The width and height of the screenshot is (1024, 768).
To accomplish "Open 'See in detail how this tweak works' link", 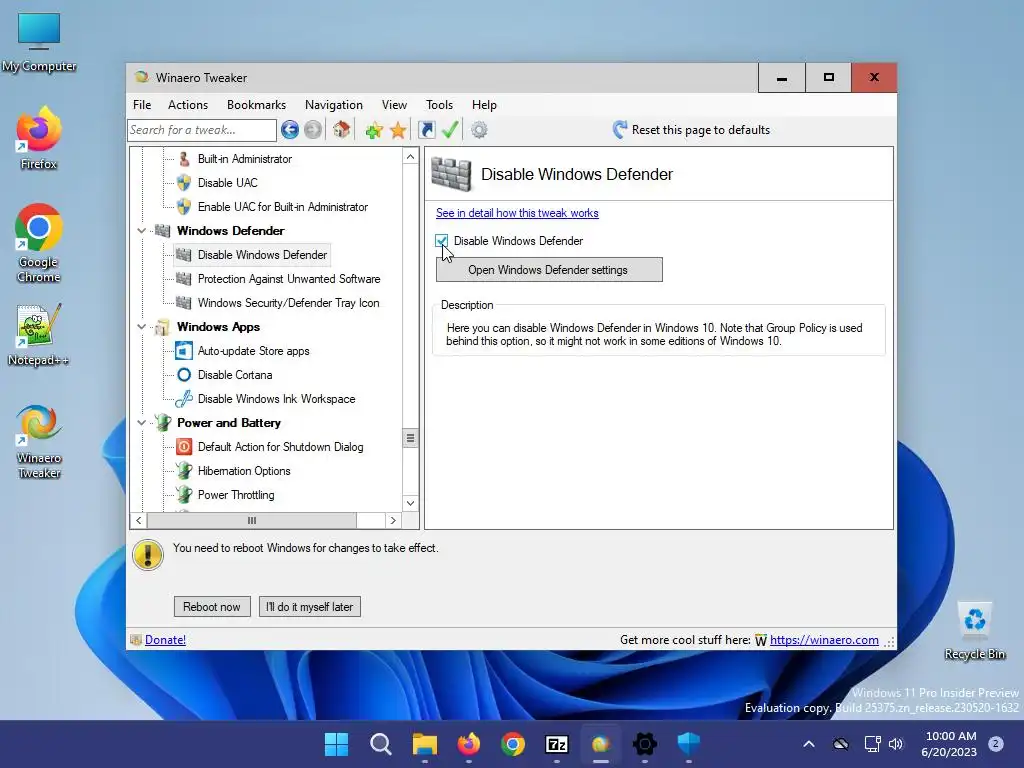I will 517,213.
